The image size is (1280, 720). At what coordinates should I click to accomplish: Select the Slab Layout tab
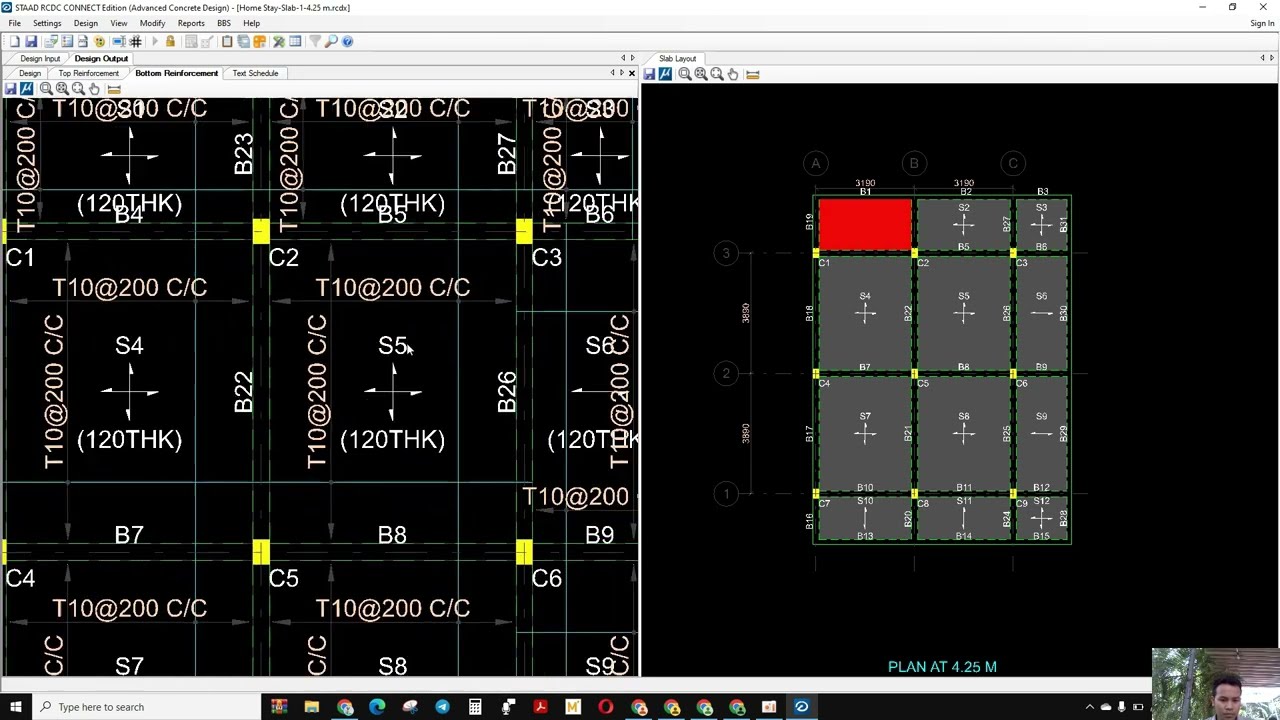pos(677,58)
